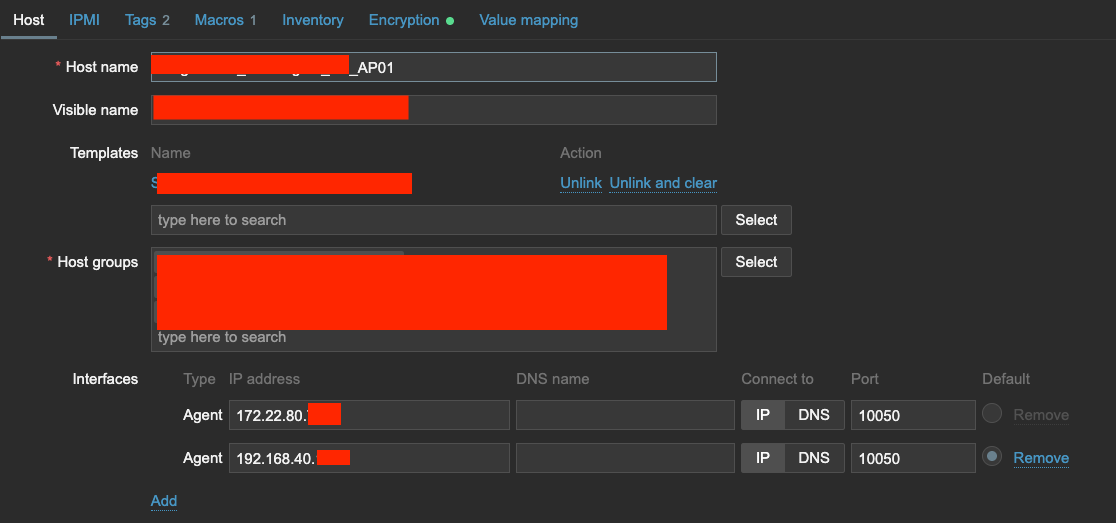The width and height of the screenshot is (1116, 523).
Task: Focus the templates 'type here to search' field
Action: [433, 220]
